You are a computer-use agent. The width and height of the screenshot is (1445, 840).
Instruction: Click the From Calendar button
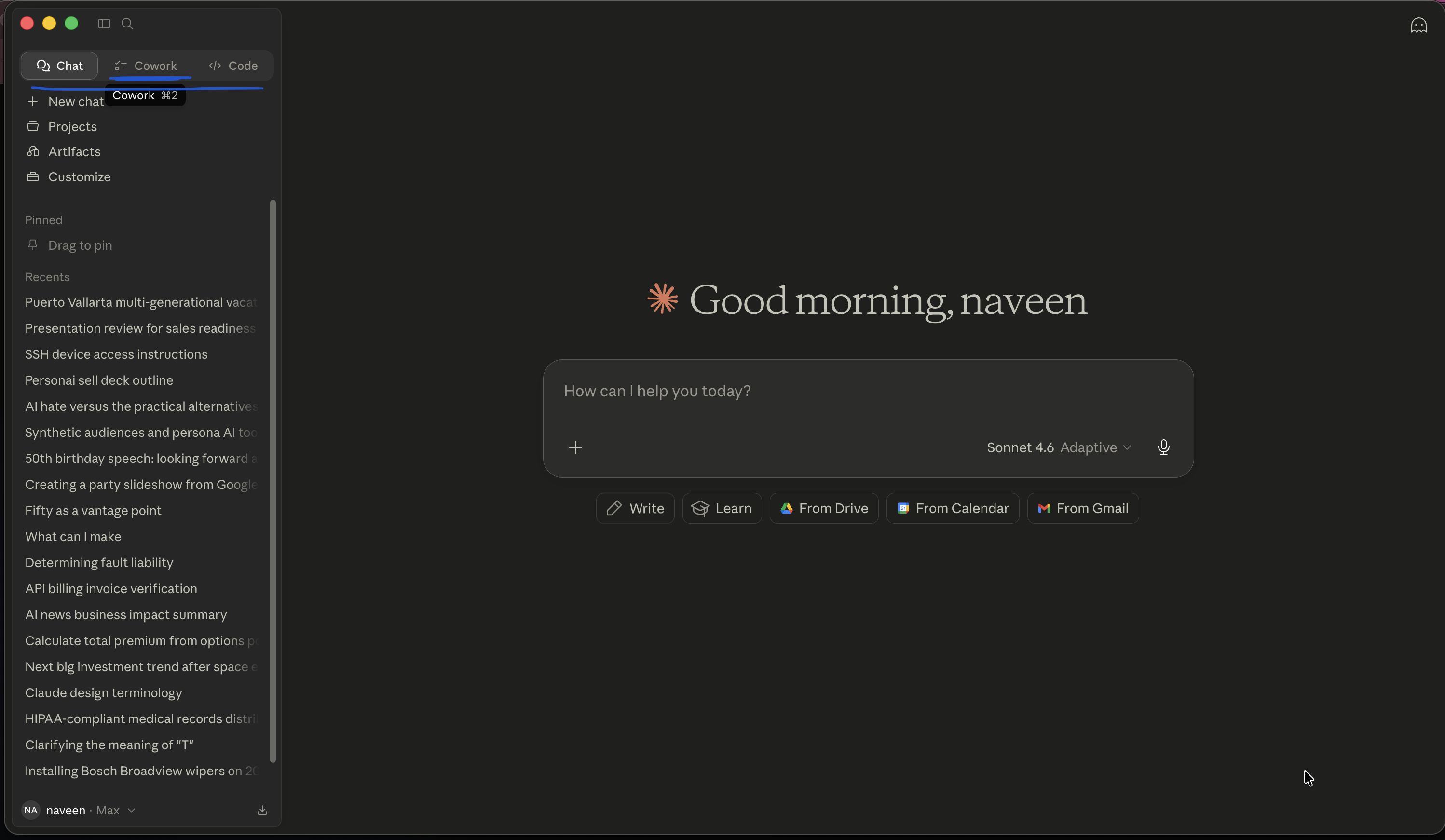pos(953,508)
